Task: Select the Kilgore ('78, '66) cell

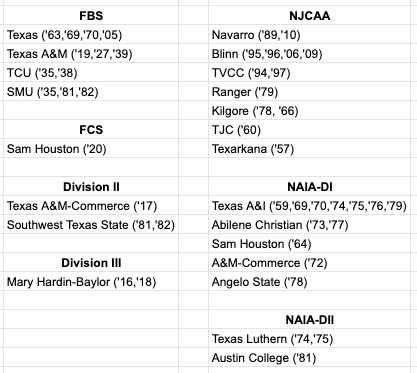Action: point(310,110)
